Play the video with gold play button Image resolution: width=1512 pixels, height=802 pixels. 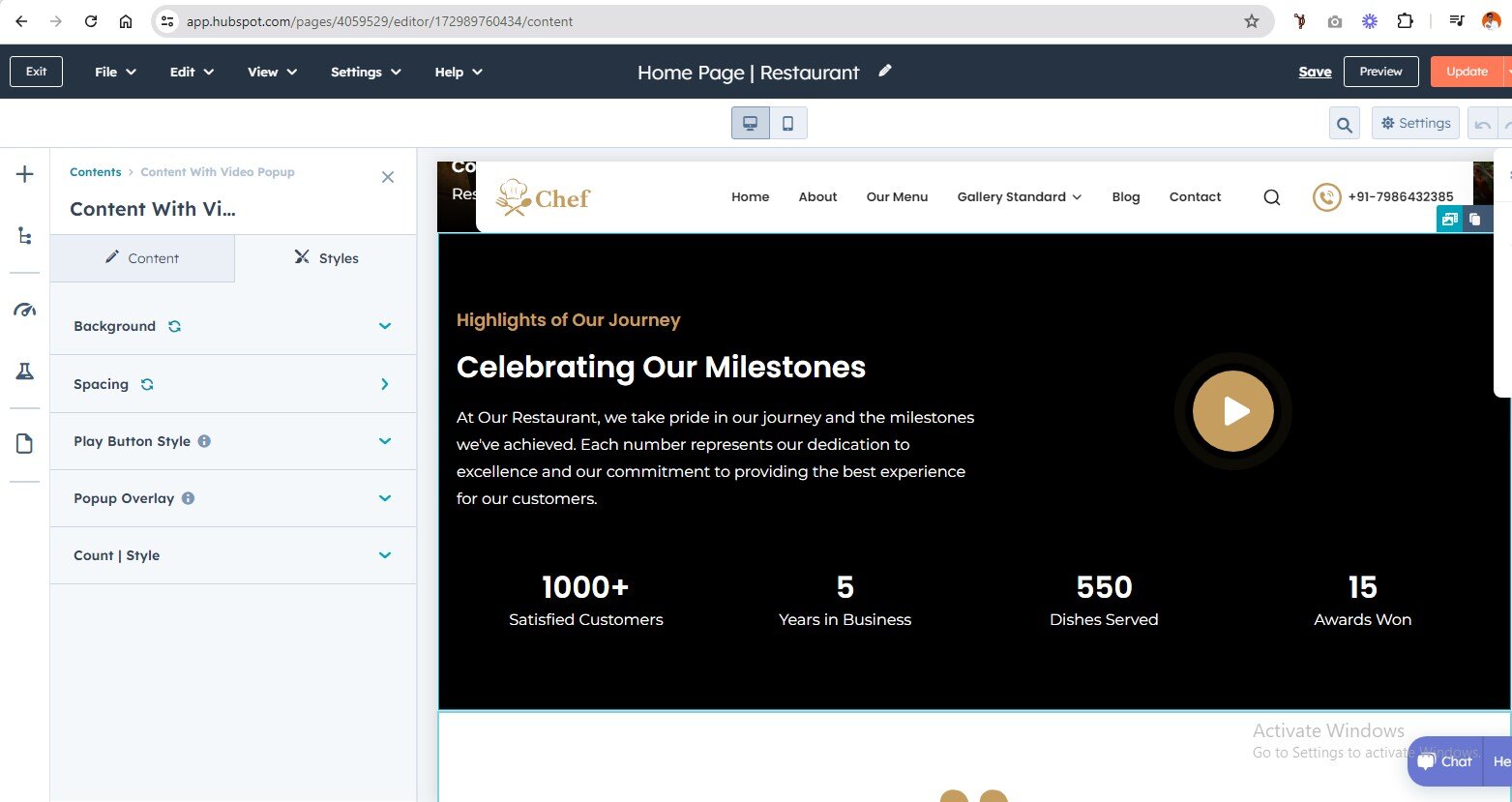point(1232,412)
